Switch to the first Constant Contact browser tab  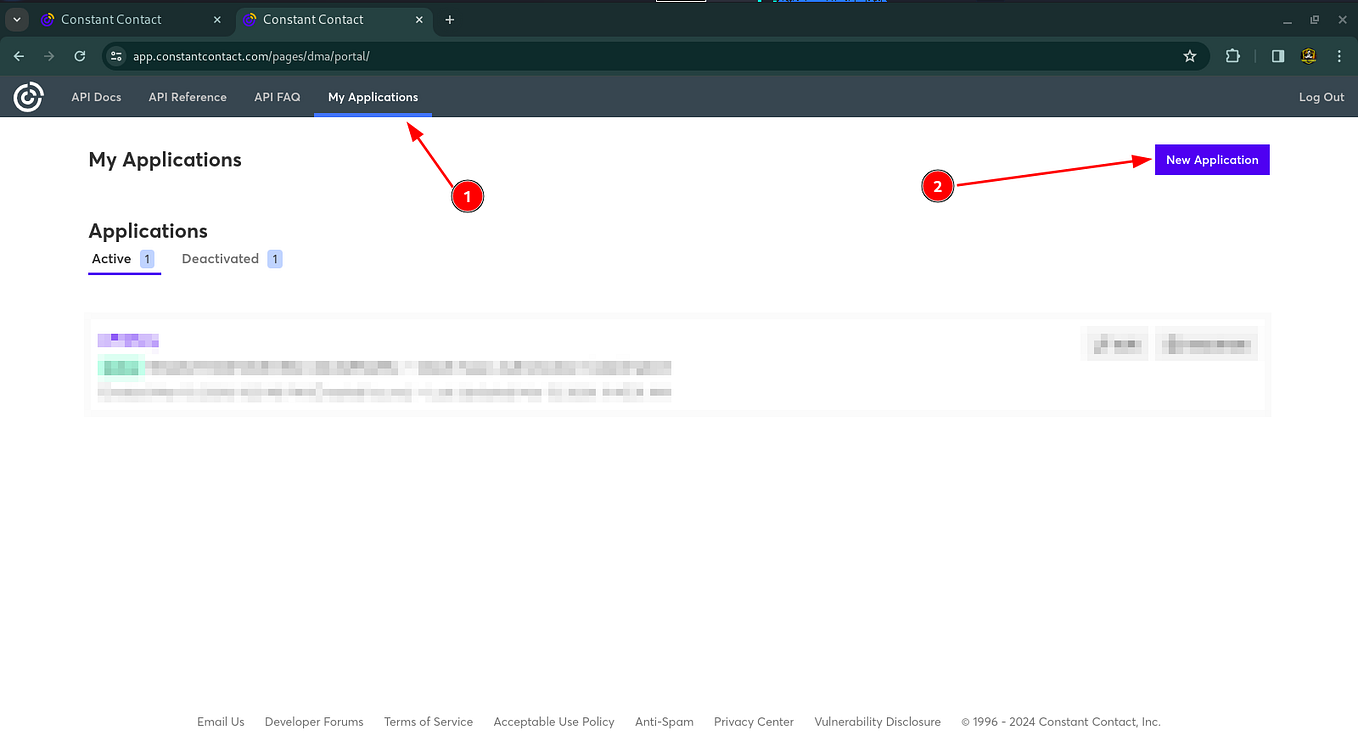point(110,19)
